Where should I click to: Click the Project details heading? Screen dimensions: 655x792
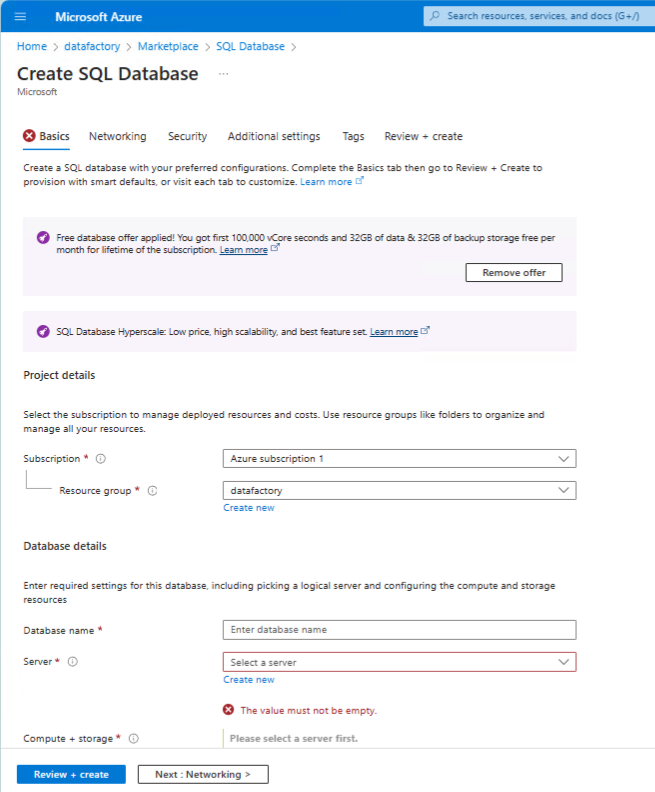tap(59, 375)
